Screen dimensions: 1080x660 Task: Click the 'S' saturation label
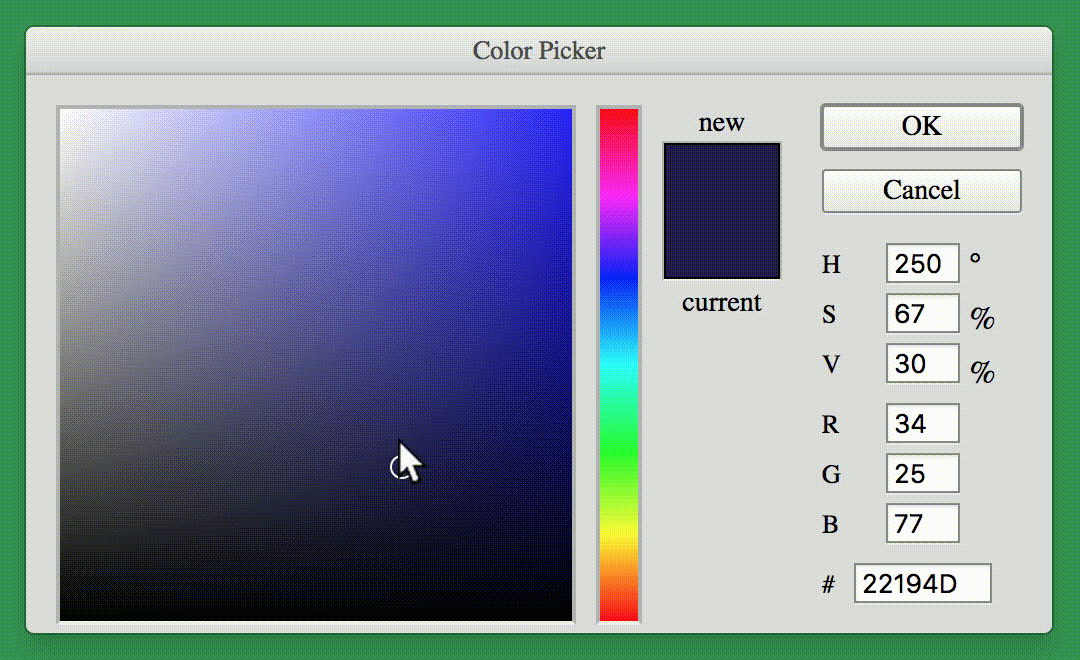[x=829, y=315]
